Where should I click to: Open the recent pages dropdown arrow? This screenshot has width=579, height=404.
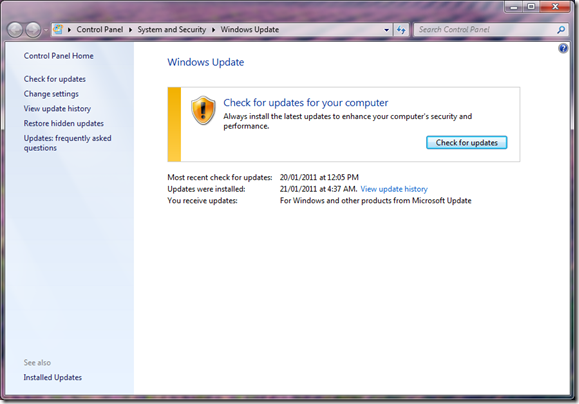[x=45, y=30]
